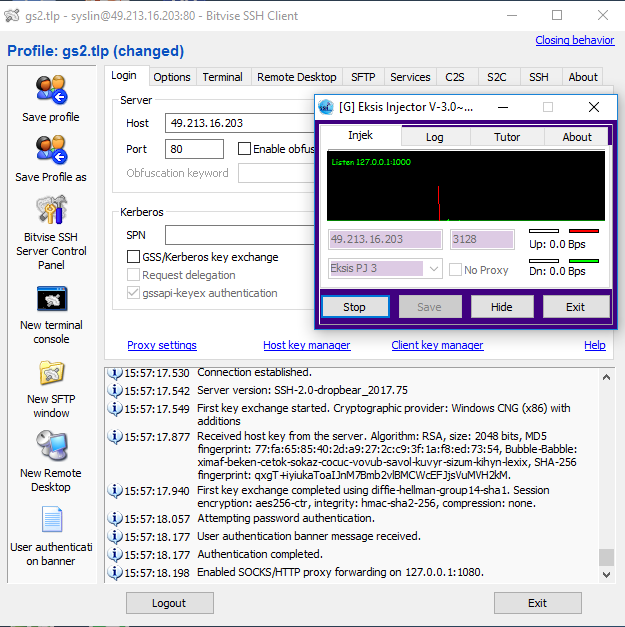This screenshot has height=627, width=625.
Task: Click log scrollbar up arrow
Action: (606, 377)
